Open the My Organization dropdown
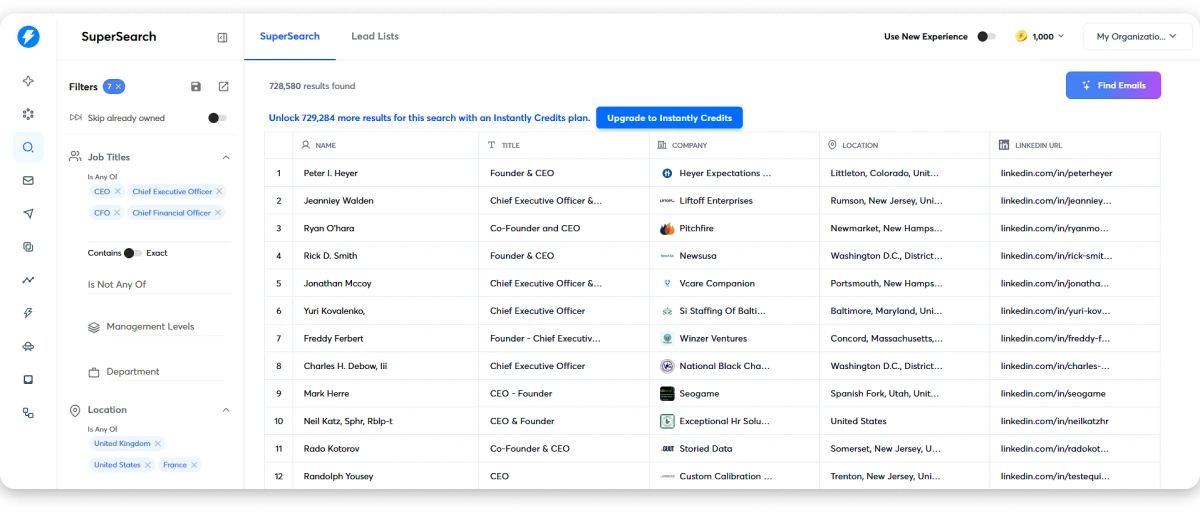The image size is (1200, 512). [x=1138, y=37]
